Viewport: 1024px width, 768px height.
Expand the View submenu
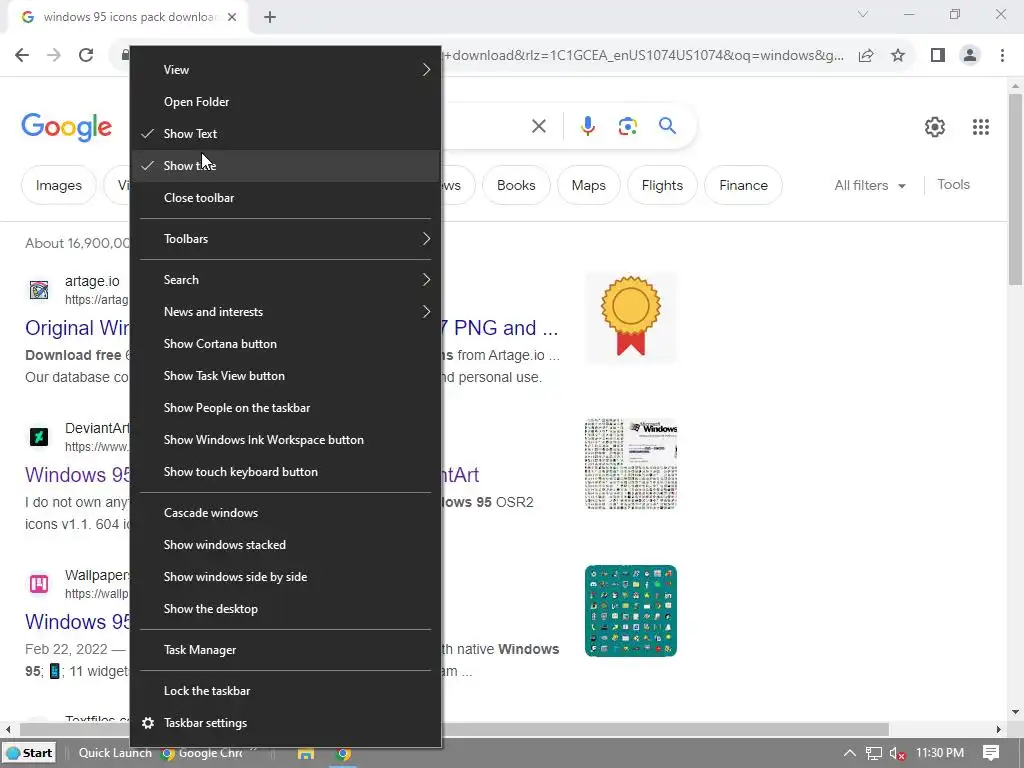coord(285,70)
